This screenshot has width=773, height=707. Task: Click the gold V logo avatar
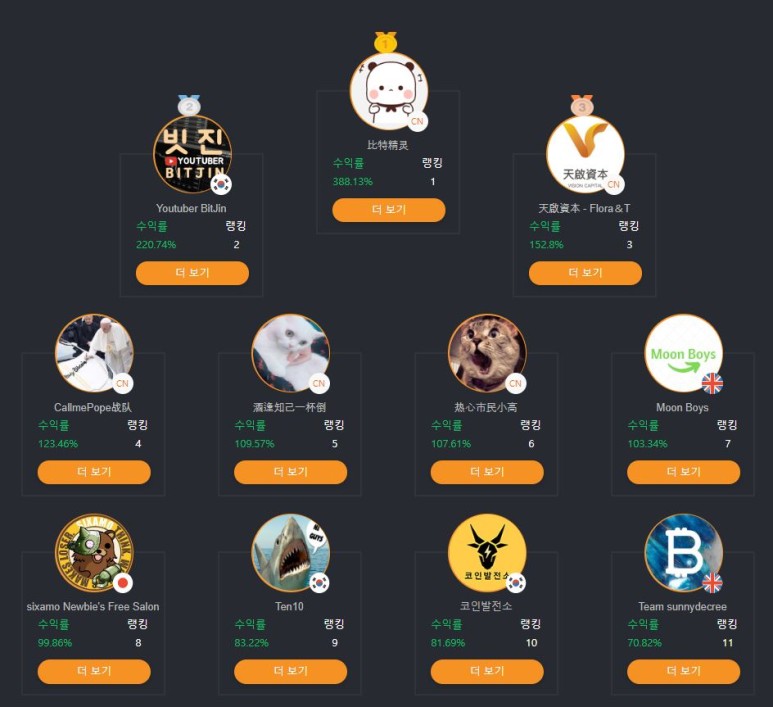pyautogui.click(x=585, y=154)
